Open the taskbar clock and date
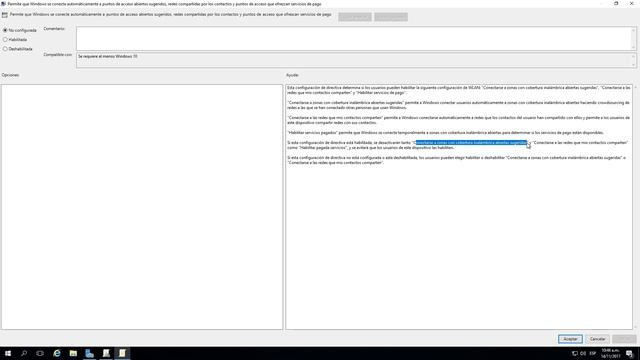 click(x=610, y=353)
